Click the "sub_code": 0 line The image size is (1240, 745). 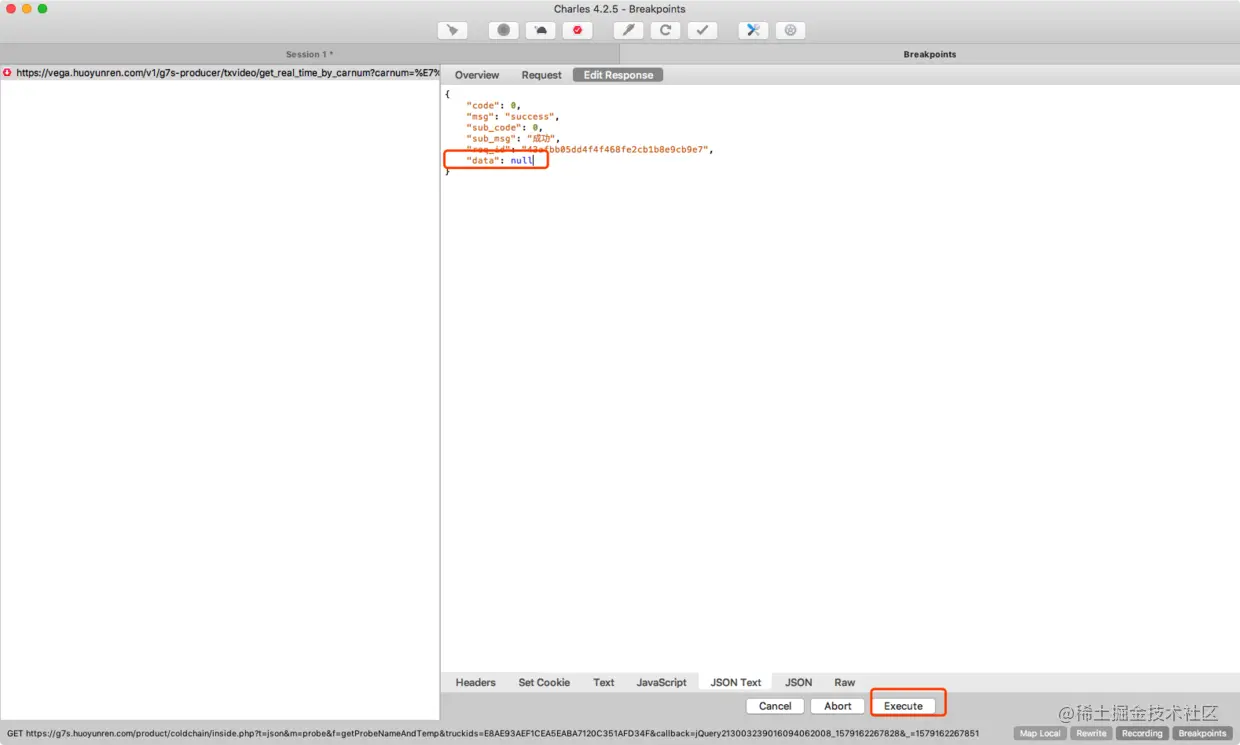coord(504,127)
